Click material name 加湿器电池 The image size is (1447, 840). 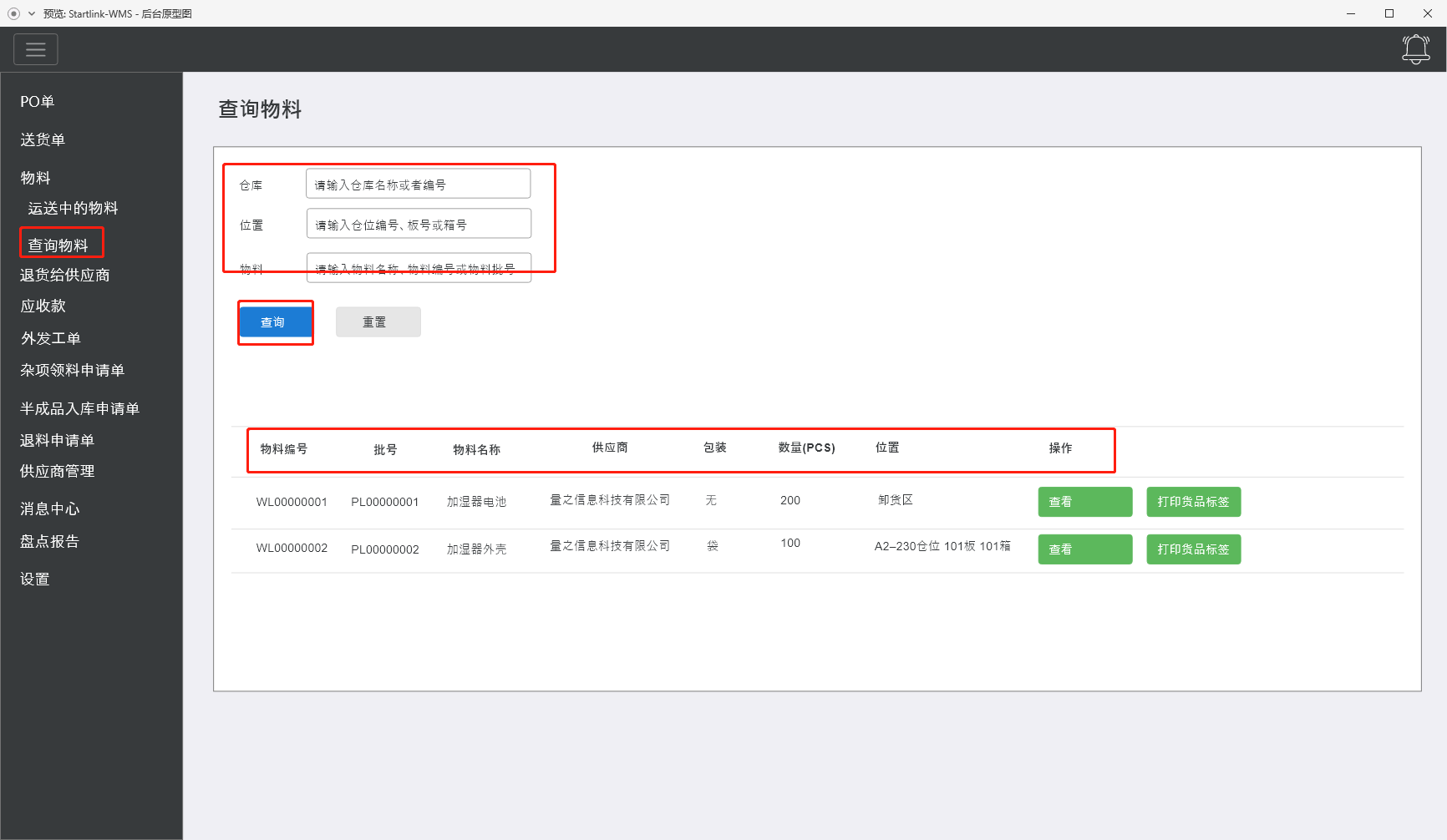click(x=477, y=502)
